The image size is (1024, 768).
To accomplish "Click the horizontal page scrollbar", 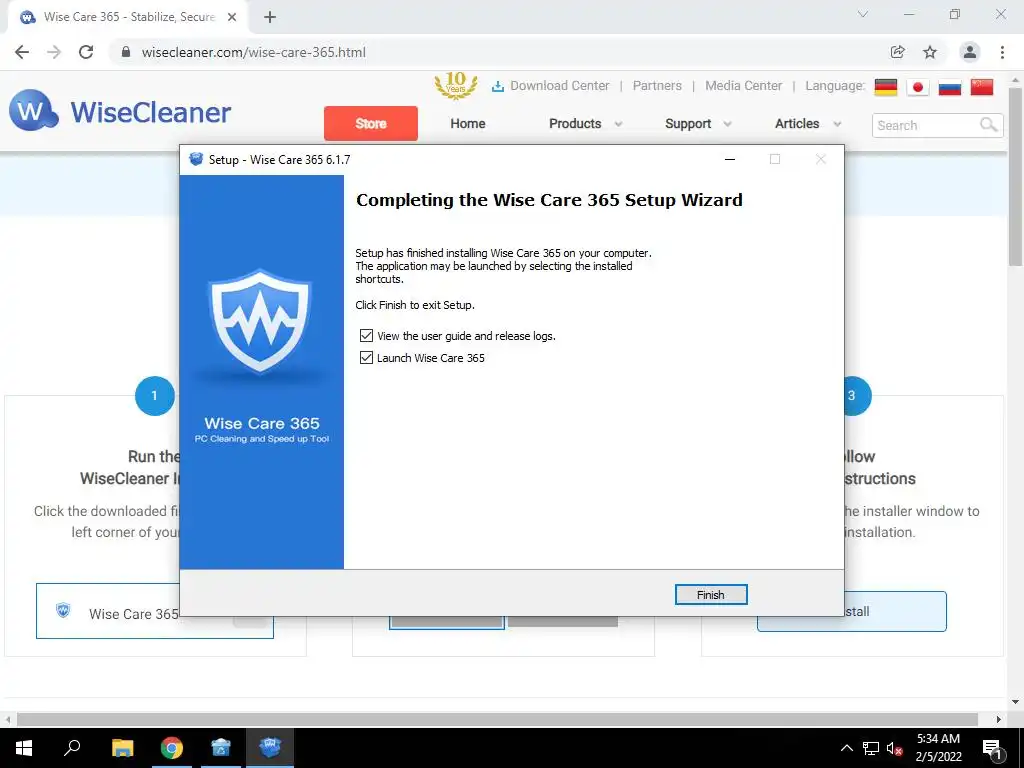I will coord(497,719).
